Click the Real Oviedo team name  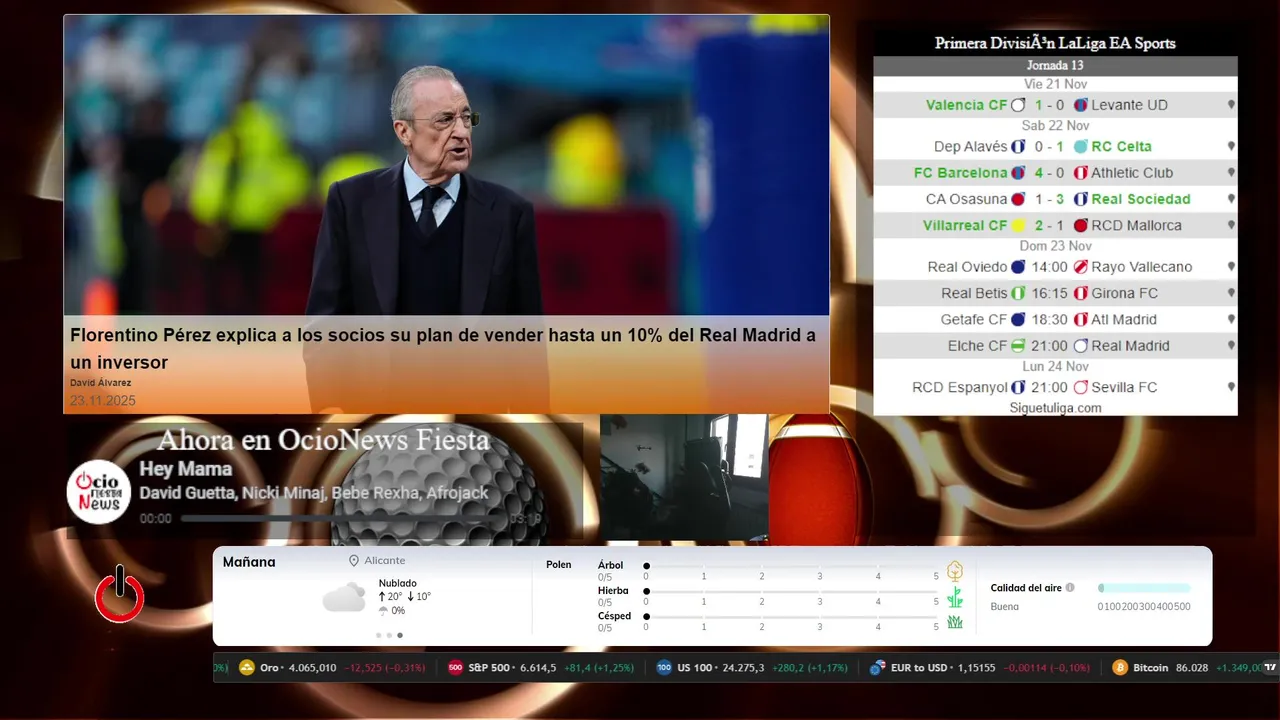[x=967, y=267]
